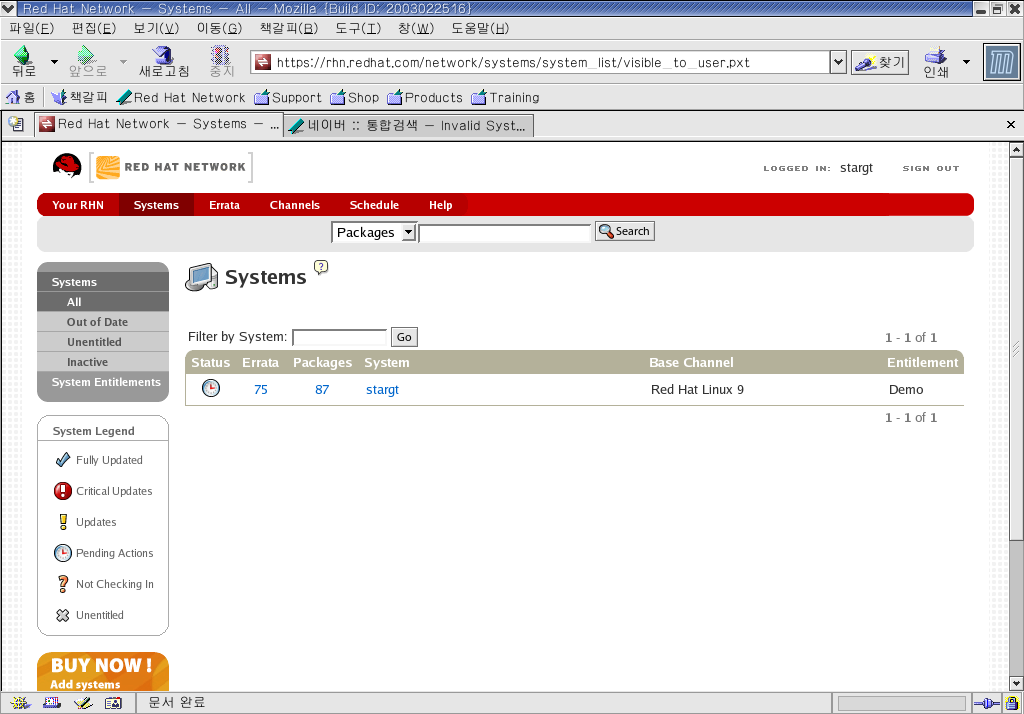Image resolution: width=1024 pixels, height=714 pixels.
Task: Open the Channels navigation tab
Action: click(x=295, y=204)
